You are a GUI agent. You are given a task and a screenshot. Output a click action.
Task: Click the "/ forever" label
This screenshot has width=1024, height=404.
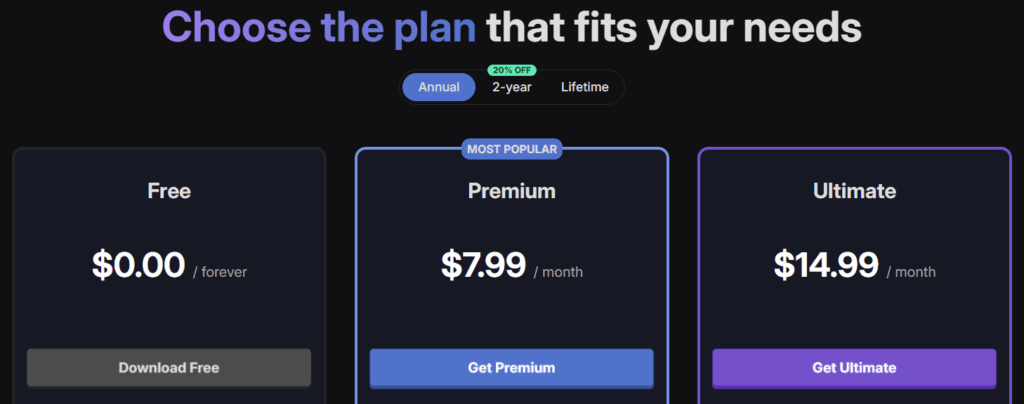[x=220, y=271]
